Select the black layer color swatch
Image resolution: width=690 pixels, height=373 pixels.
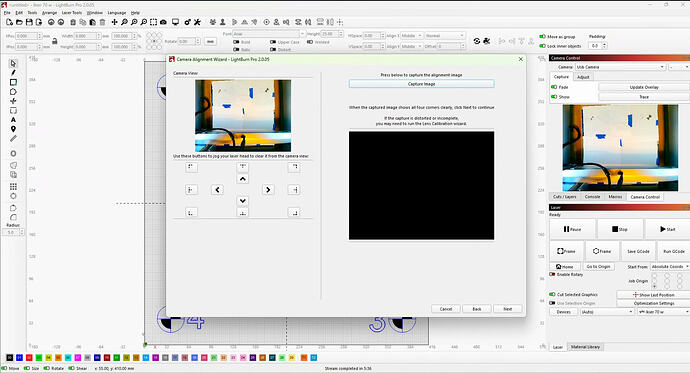click(x=9, y=358)
